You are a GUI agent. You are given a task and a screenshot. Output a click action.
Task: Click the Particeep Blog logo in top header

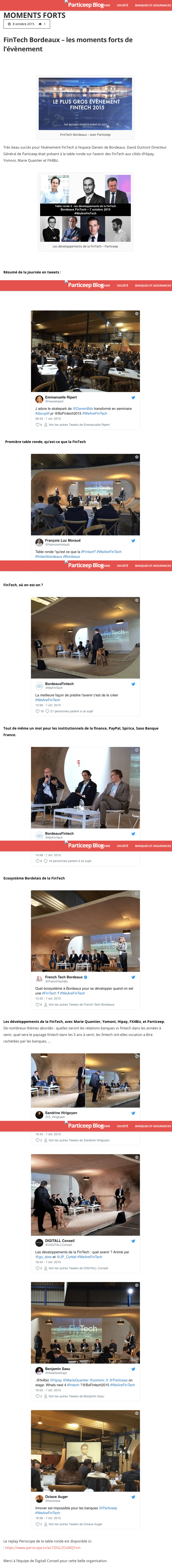click(85, 5)
